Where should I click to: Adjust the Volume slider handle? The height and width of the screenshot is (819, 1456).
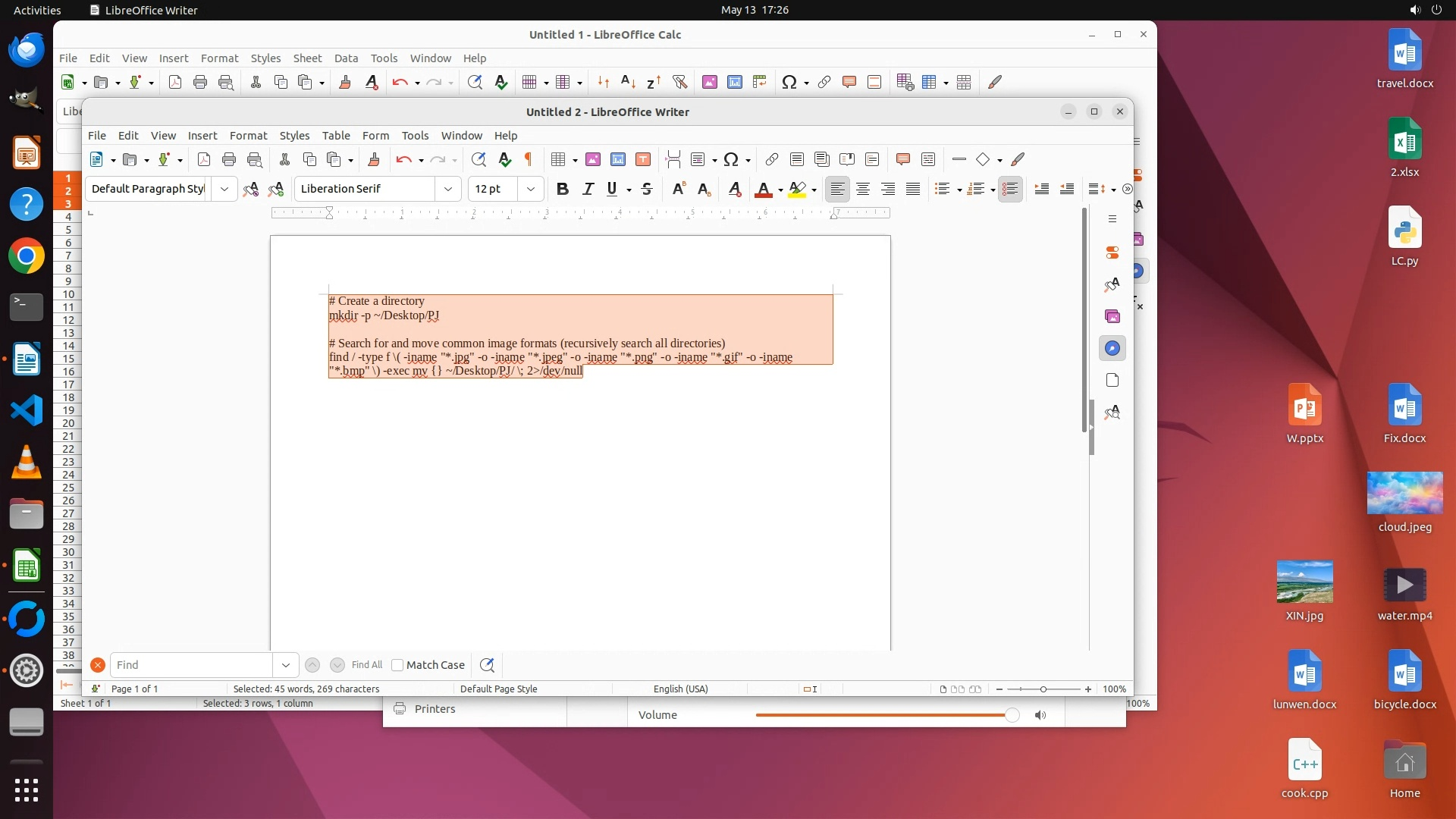pyautogui.click(x=1012, y=715)
